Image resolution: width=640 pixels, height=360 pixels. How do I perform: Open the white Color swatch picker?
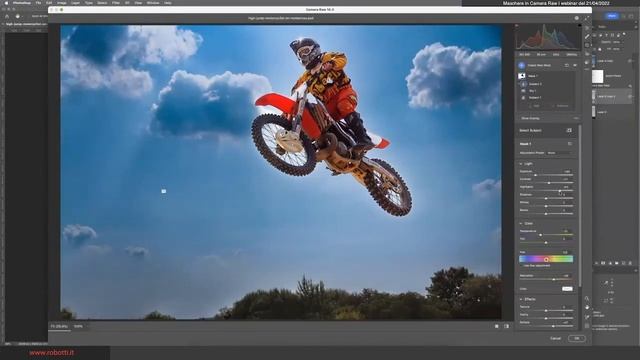pos(567,289)
